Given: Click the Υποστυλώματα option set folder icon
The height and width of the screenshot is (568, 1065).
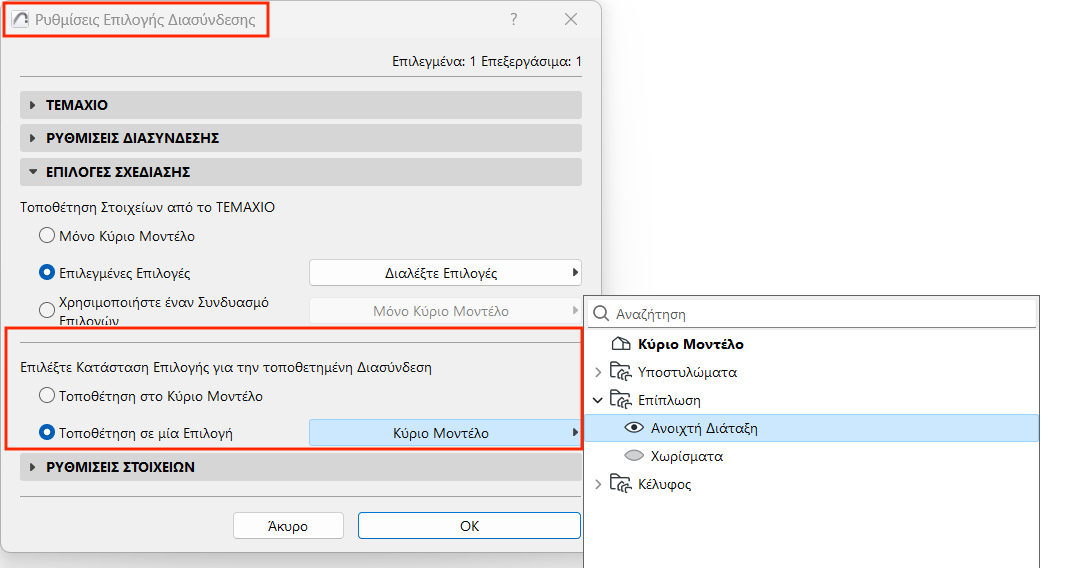Looking at the screenshot, I should [x=624, y=372].
